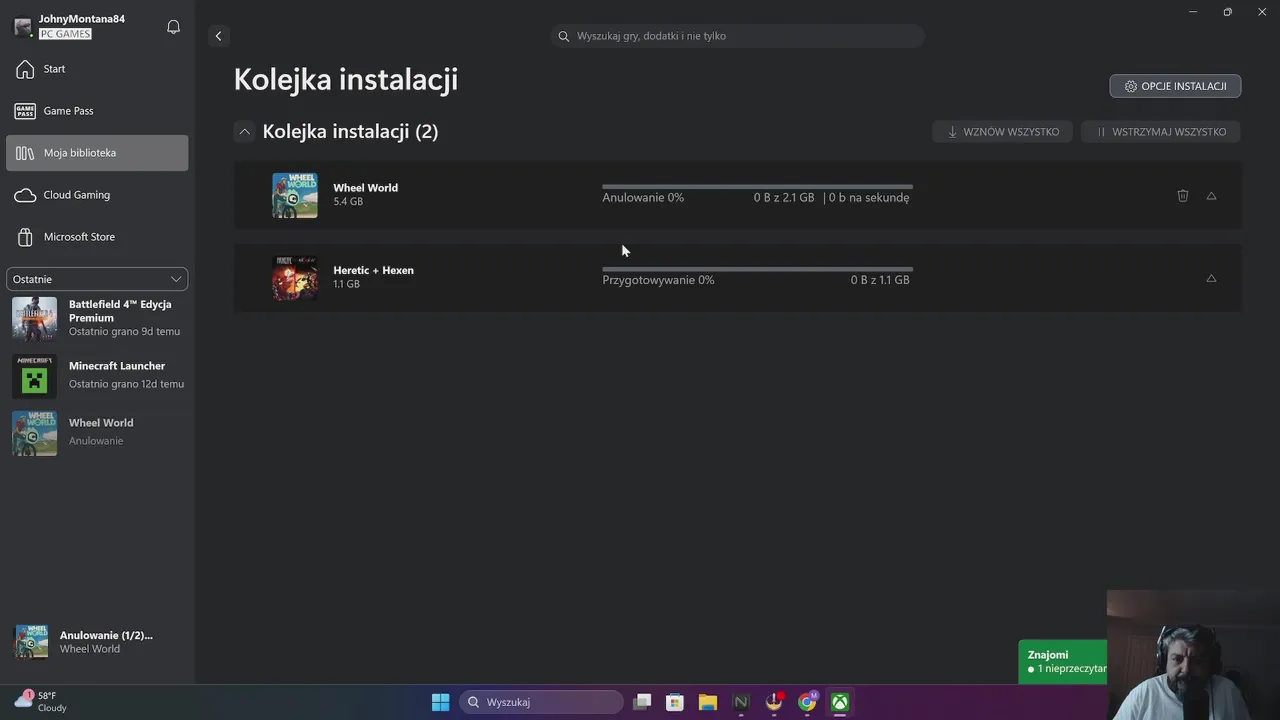The width and height of the screenshot is (1280, 720).
Task: Open Microsoft Store icon in the taskbar
Action: pyautogui.click(x=675, y=702)
